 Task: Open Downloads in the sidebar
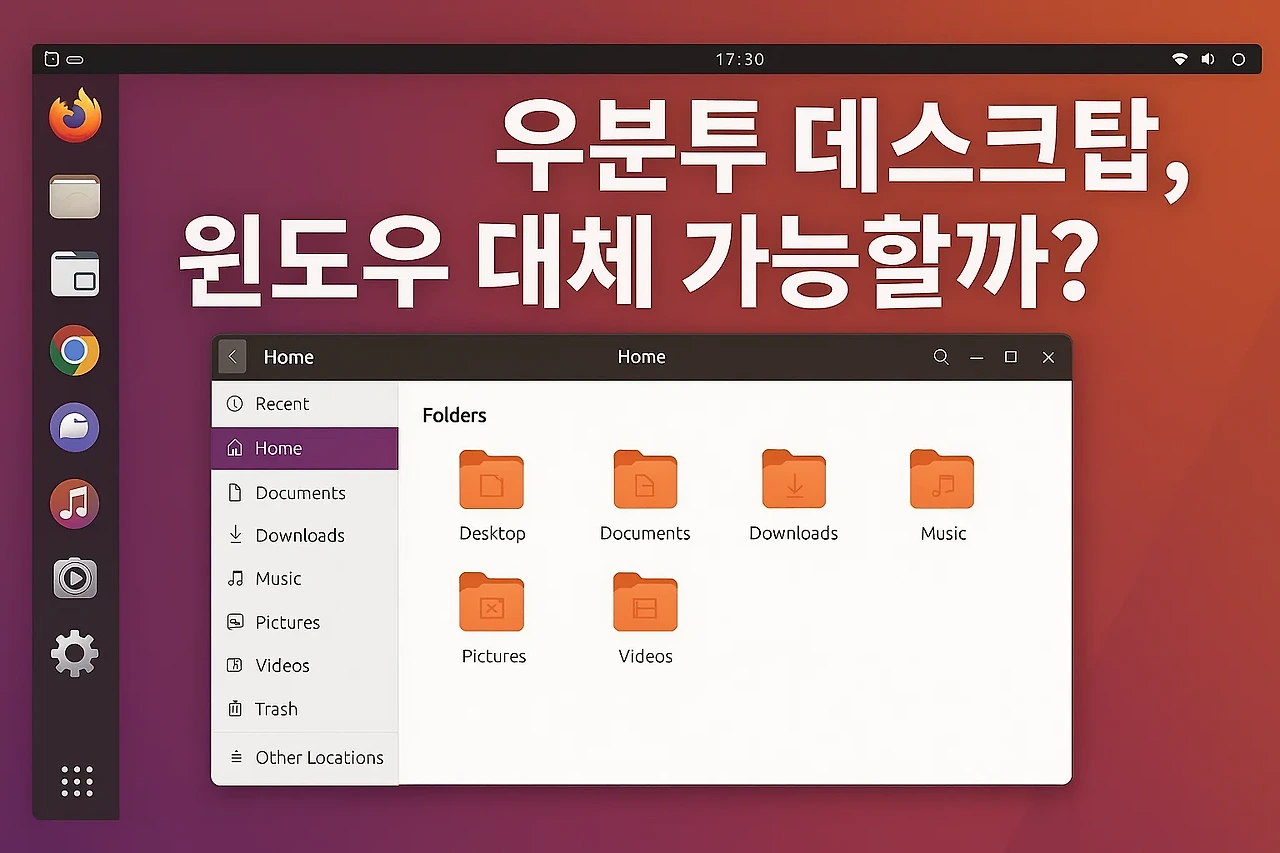305,535
